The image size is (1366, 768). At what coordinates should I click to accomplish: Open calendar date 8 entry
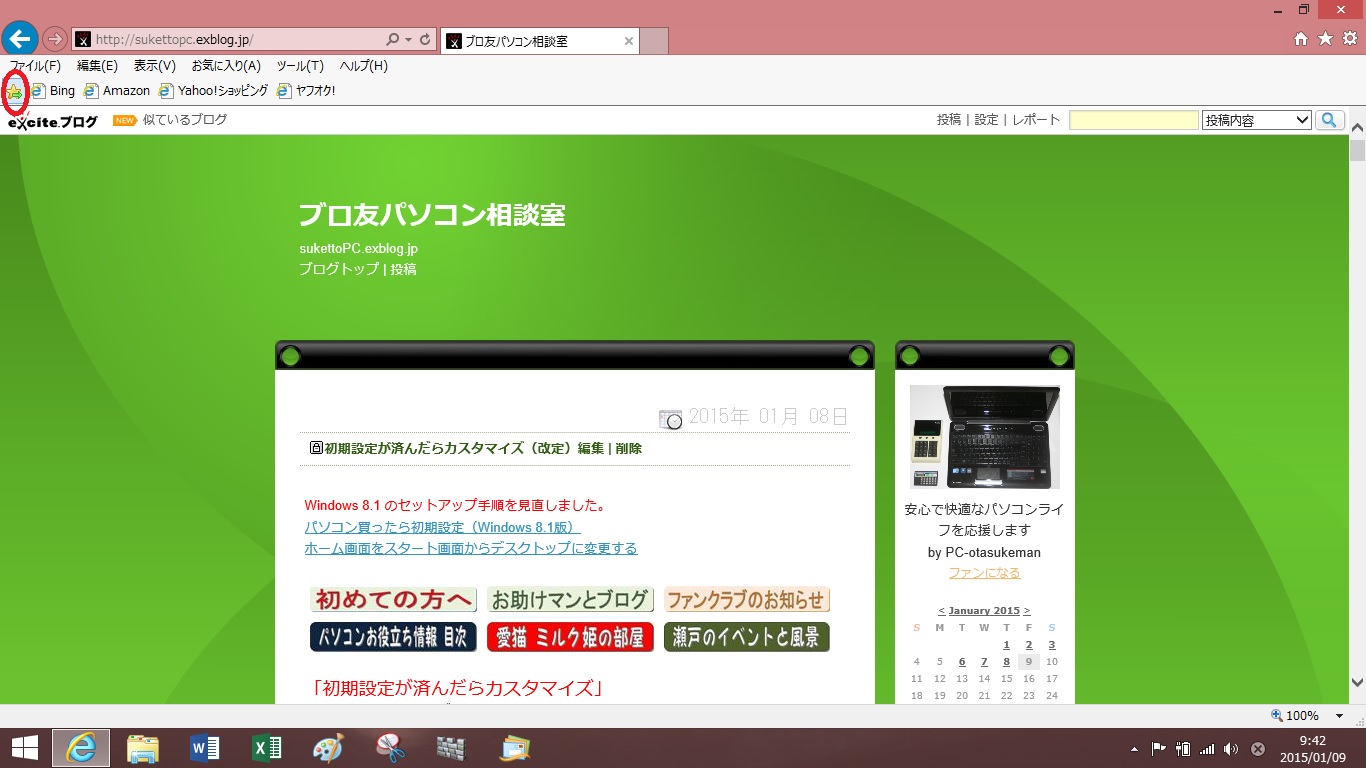point(1007,662)
